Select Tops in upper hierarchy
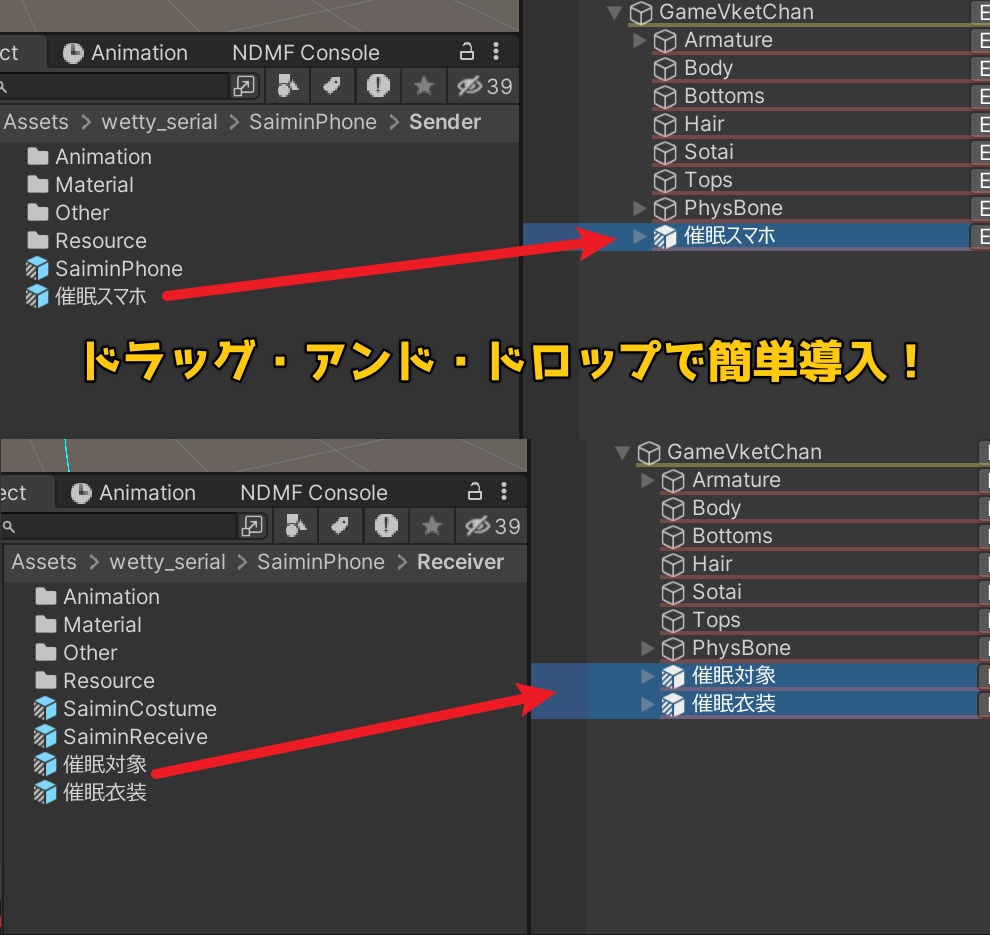Screen dimensions: 990x935 pos(708,180)
